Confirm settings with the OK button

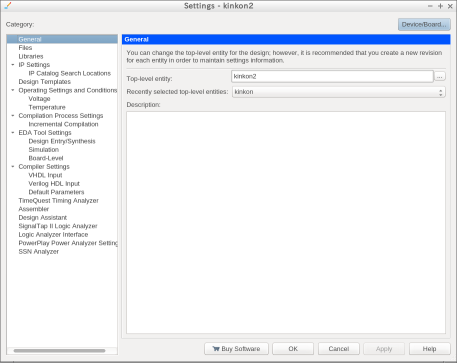coord(293,349)
